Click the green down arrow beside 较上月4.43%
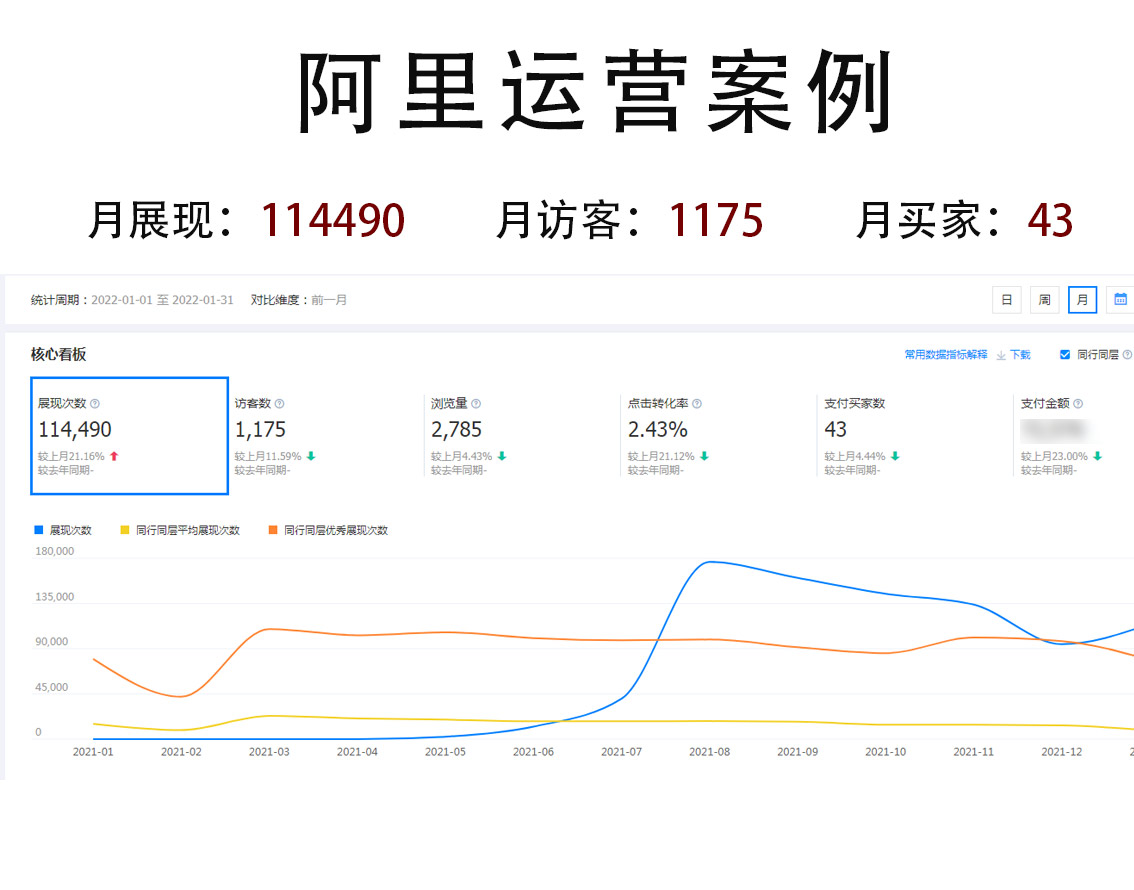 click(x=502, y=456)
